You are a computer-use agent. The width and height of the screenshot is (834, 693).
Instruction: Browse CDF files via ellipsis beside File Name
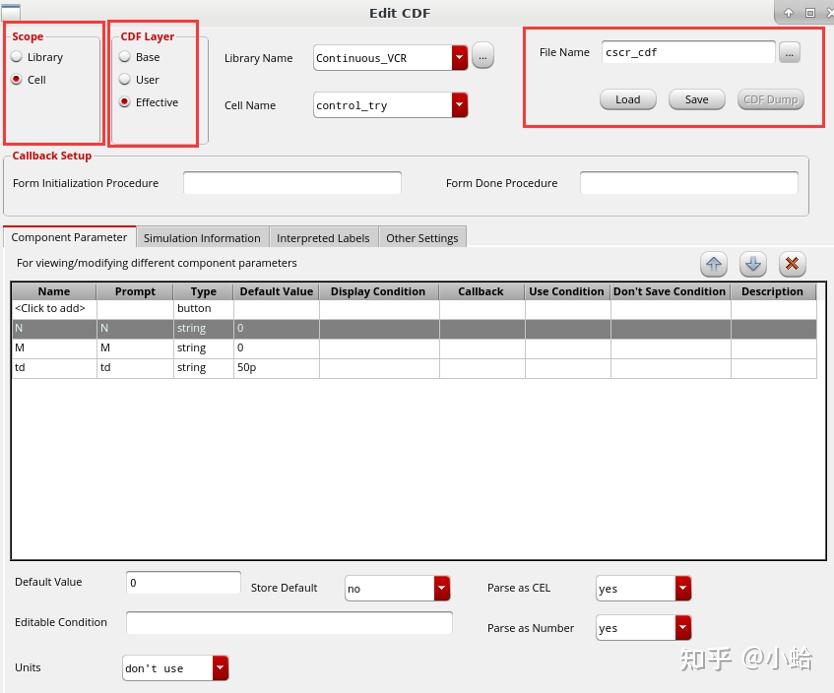point(791,50)
